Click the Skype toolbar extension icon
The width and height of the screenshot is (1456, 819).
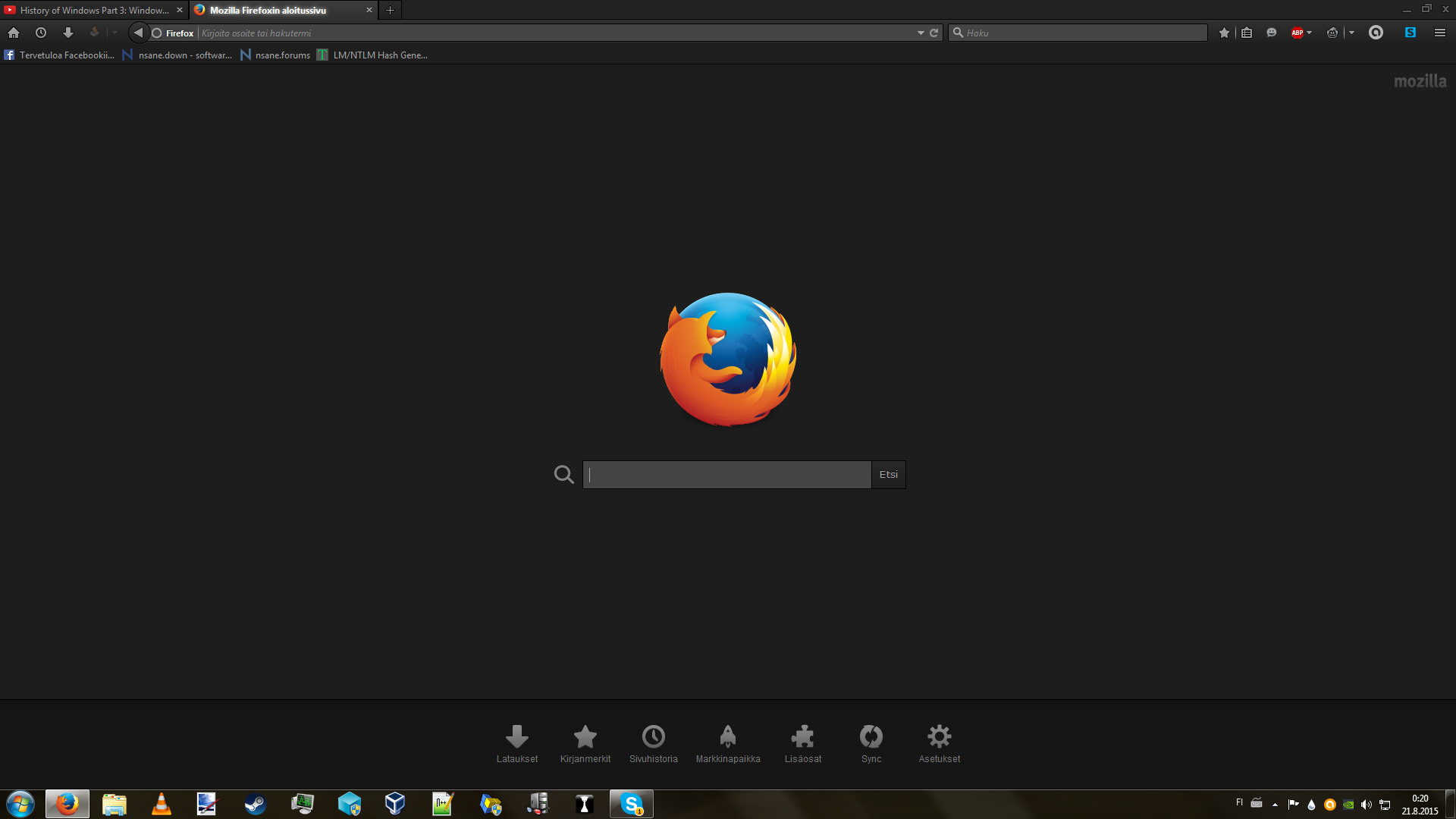(1410, 33)
